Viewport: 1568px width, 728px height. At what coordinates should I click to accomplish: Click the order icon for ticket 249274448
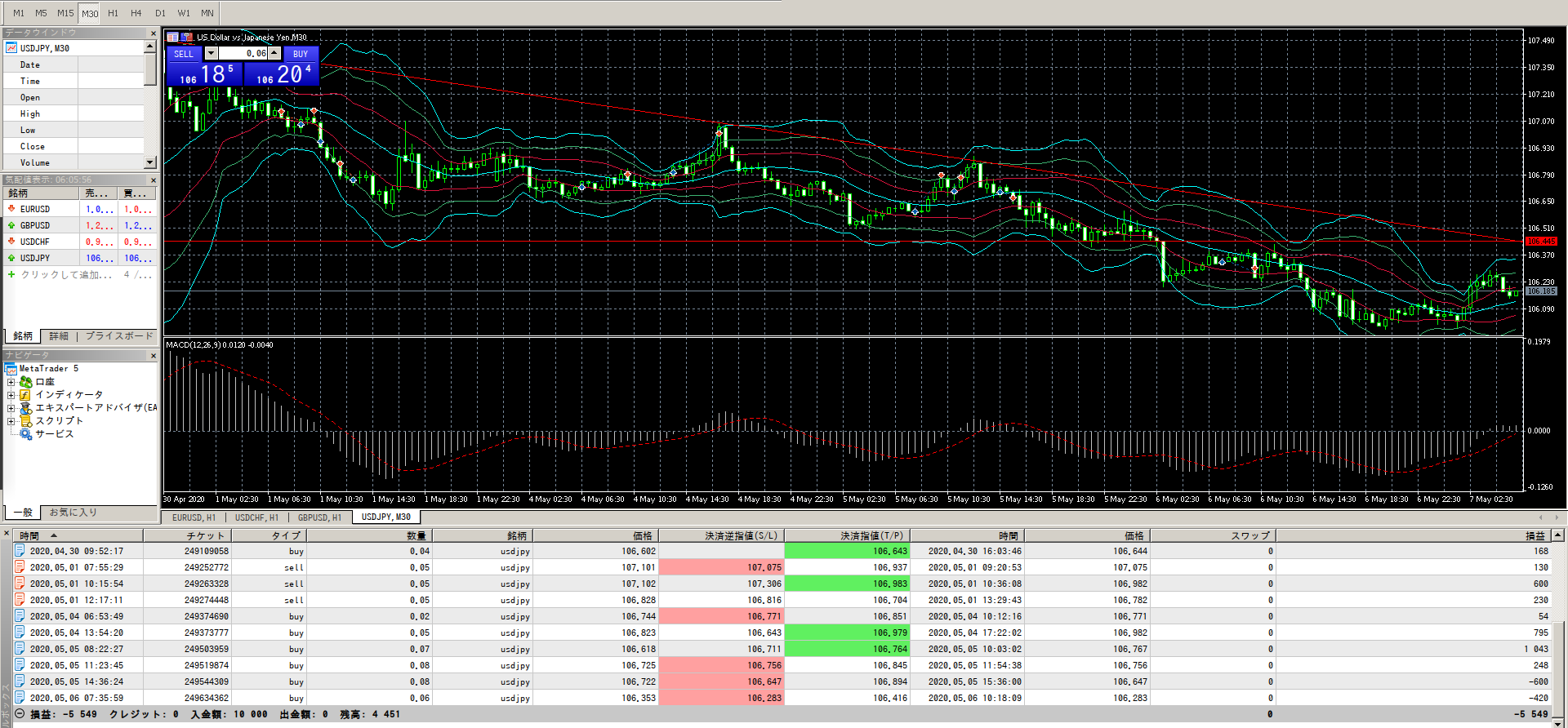coord(20,600)
